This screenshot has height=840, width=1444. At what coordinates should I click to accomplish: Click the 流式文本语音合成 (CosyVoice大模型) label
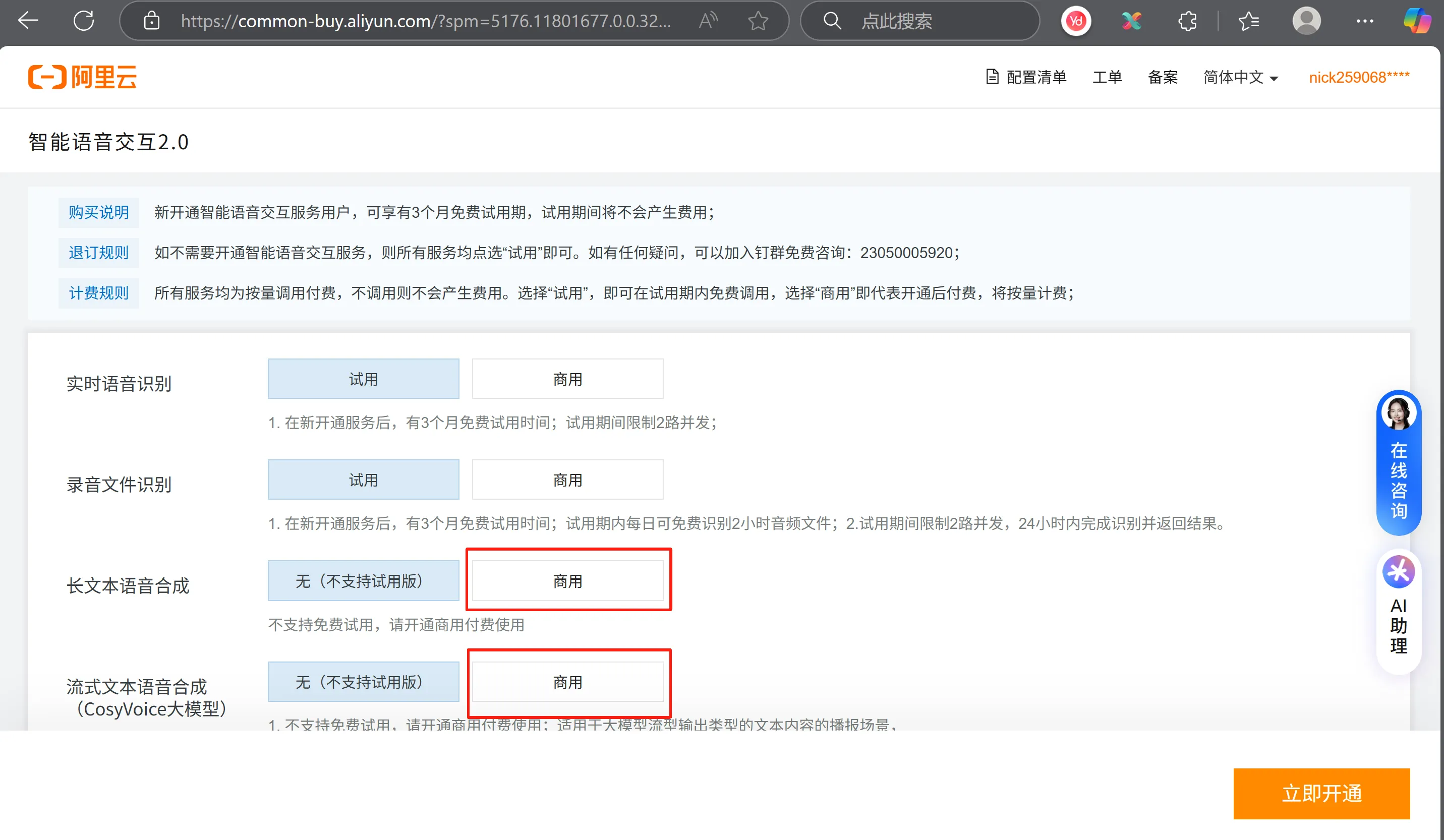147,697
